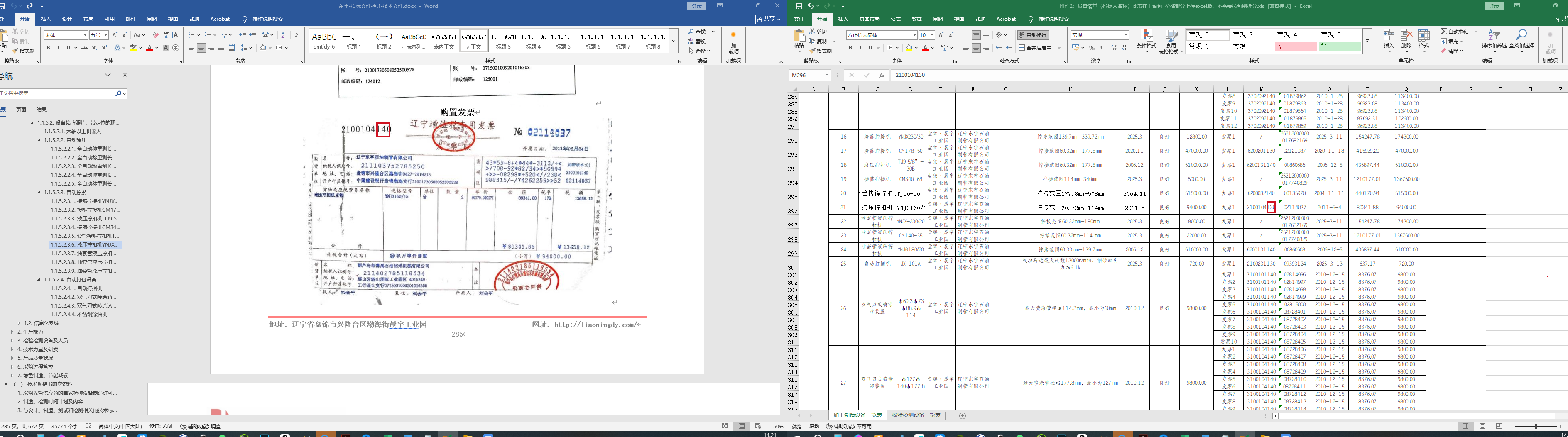Click 自动求和 (AutoSum) in Excel
1568x437 pixels.
1455,32
